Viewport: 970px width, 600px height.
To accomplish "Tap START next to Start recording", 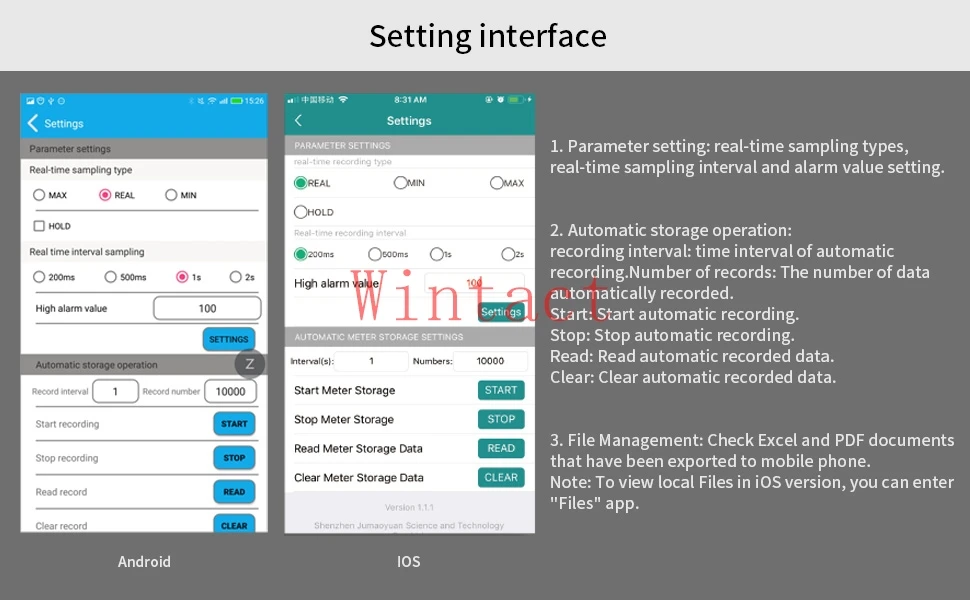I will [x=234, y=424].
